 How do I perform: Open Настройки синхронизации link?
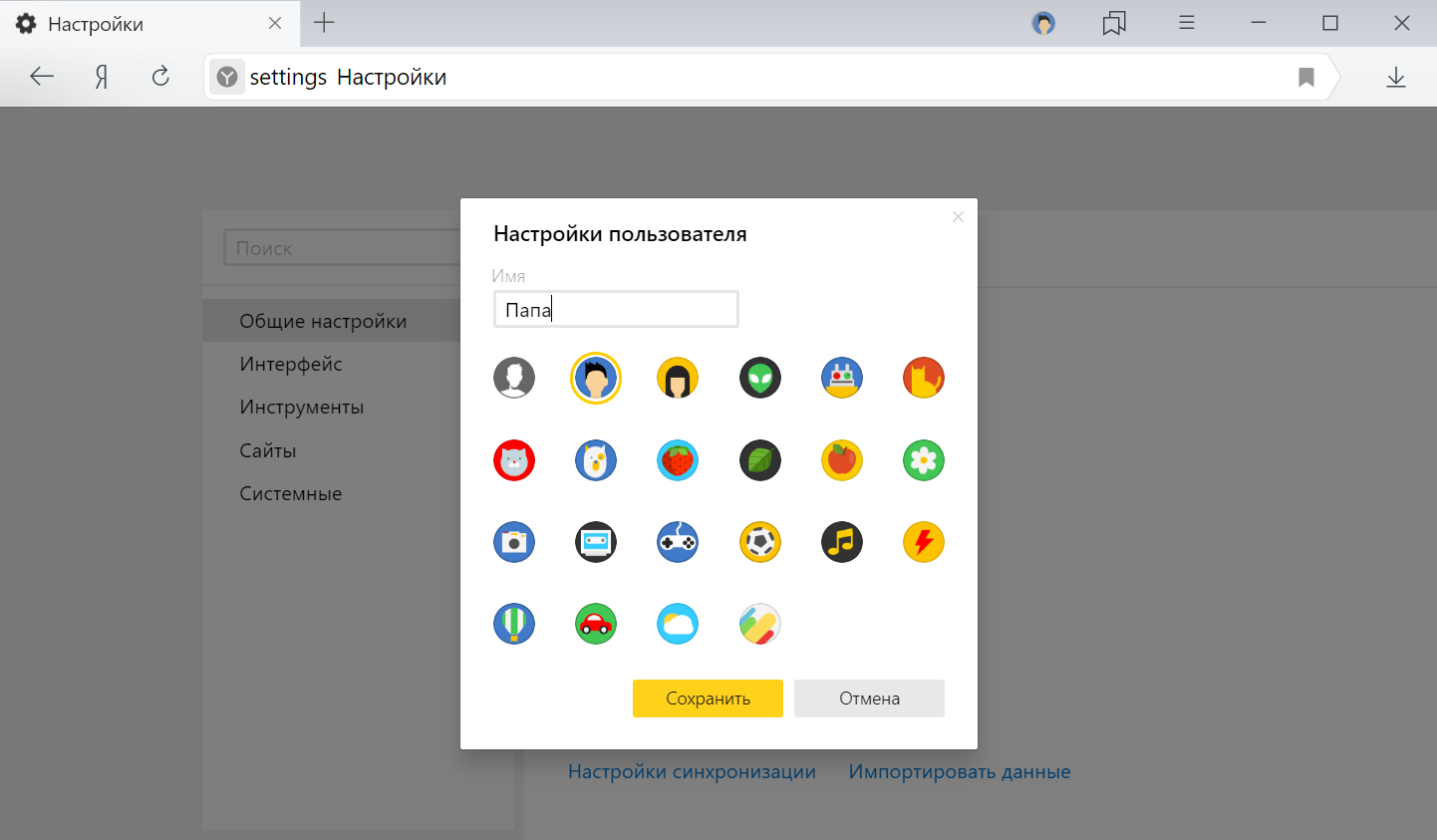click(692, 771)
